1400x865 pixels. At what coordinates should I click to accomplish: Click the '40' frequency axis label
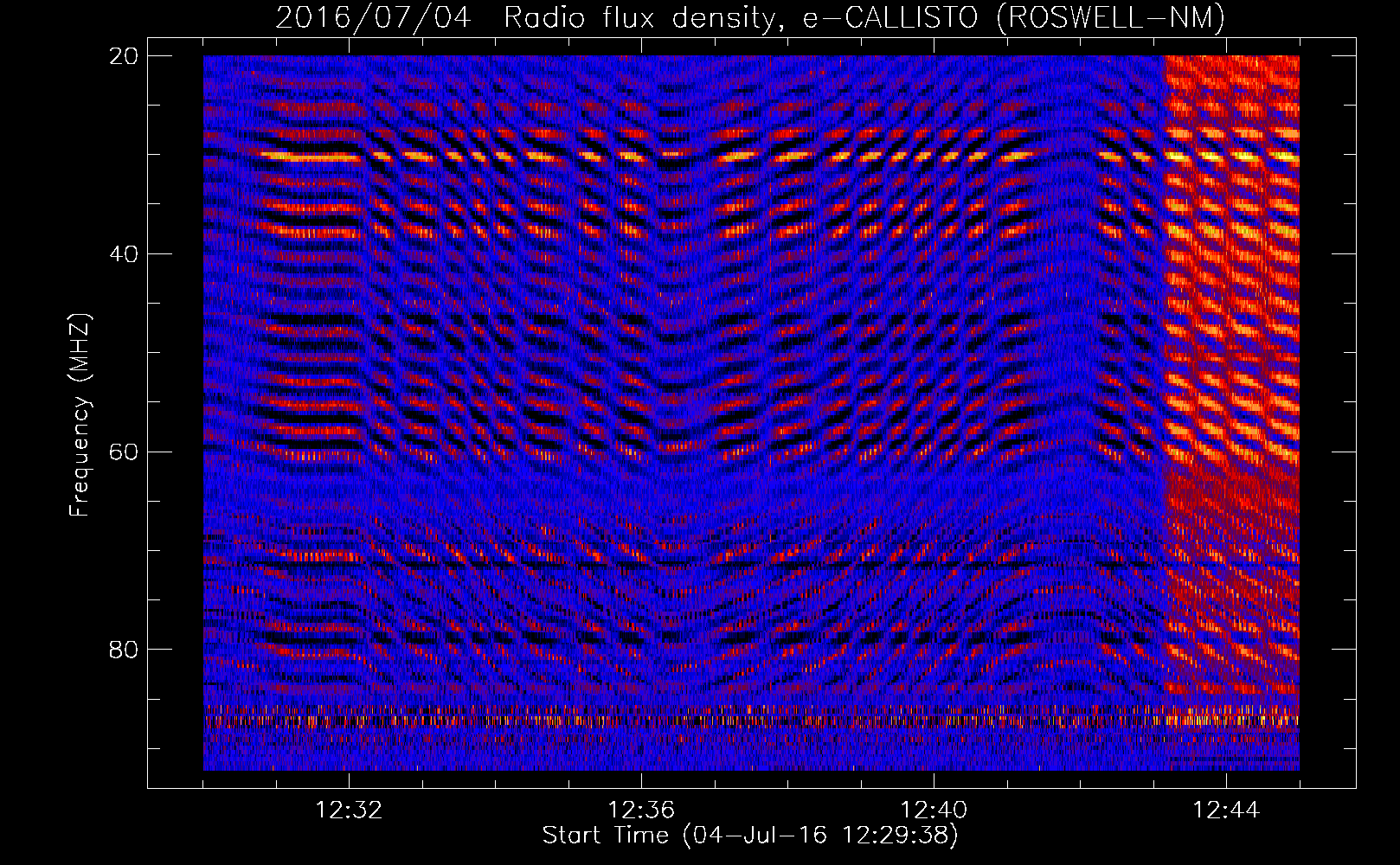click(124, 254)
